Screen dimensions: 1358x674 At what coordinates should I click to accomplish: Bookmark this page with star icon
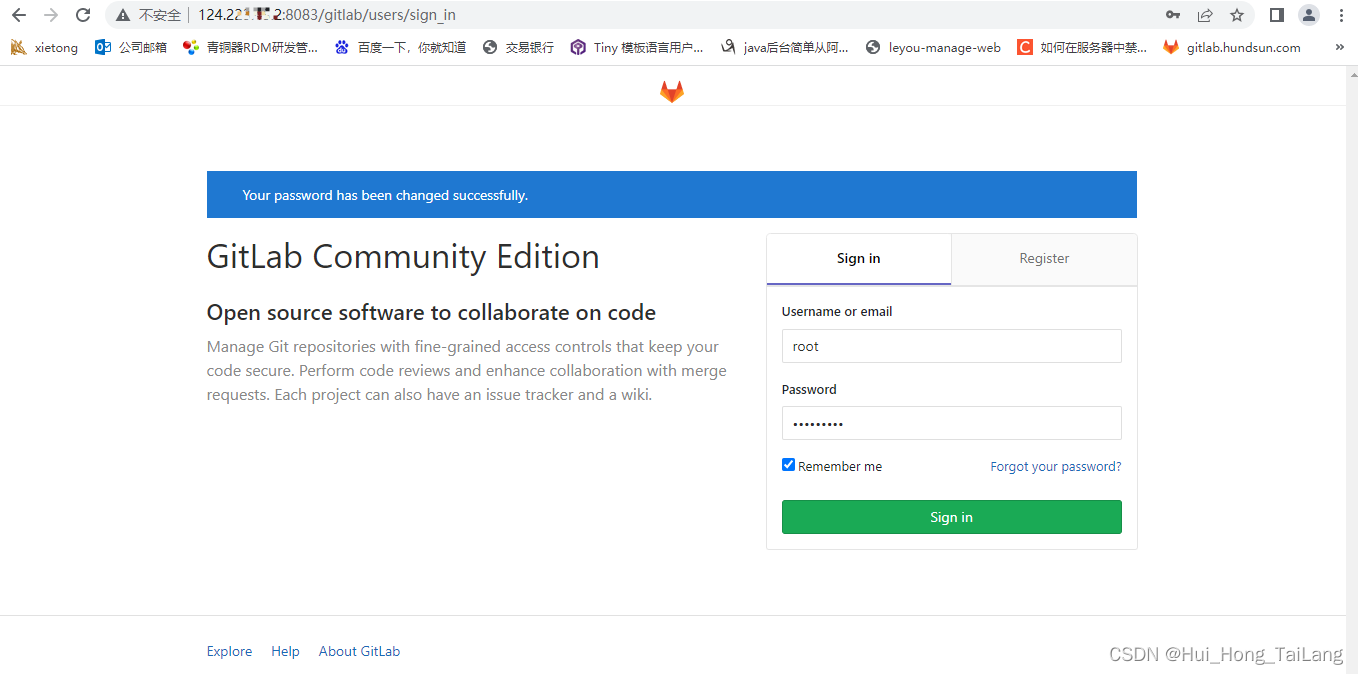point(1237,15)
